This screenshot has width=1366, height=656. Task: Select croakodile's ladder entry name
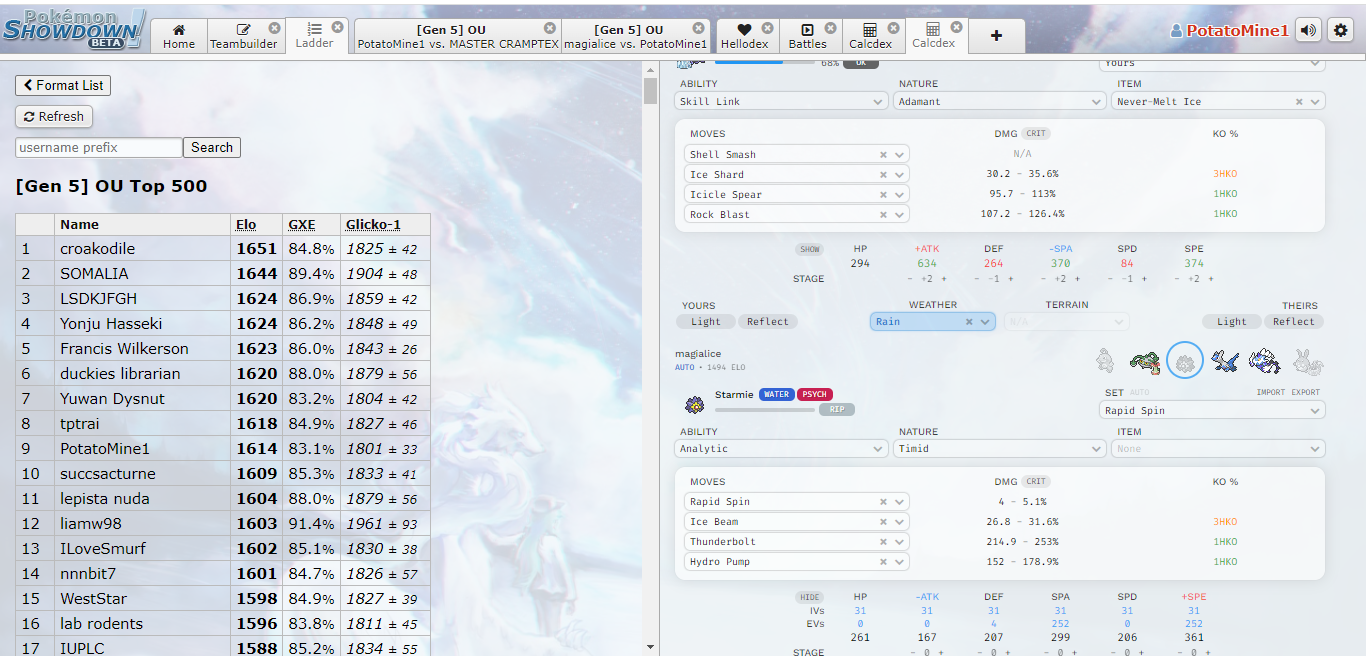[x=97, y=249]
